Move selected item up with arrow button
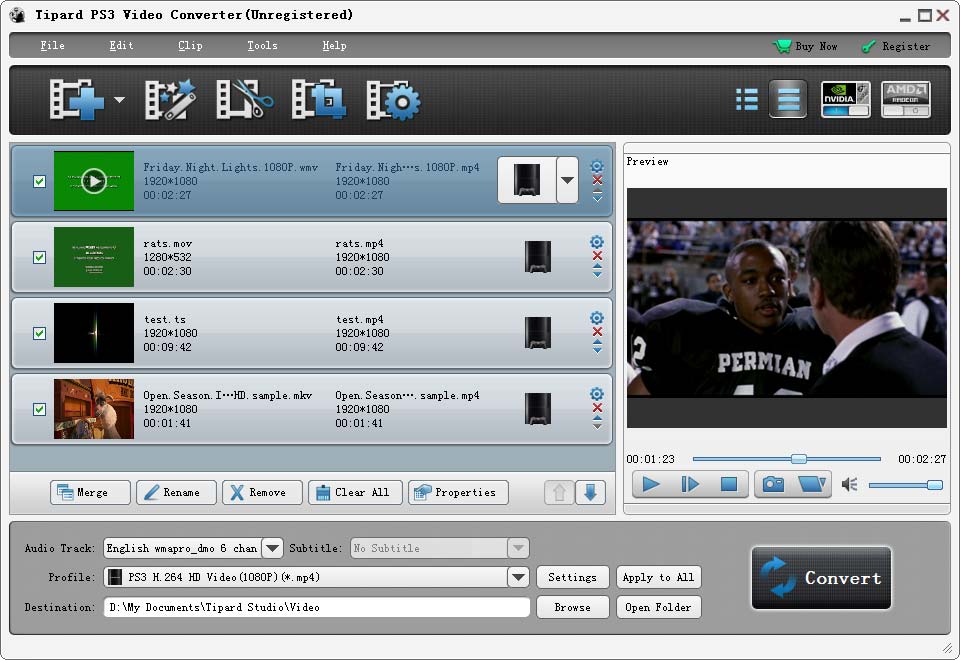 point(559,492)
